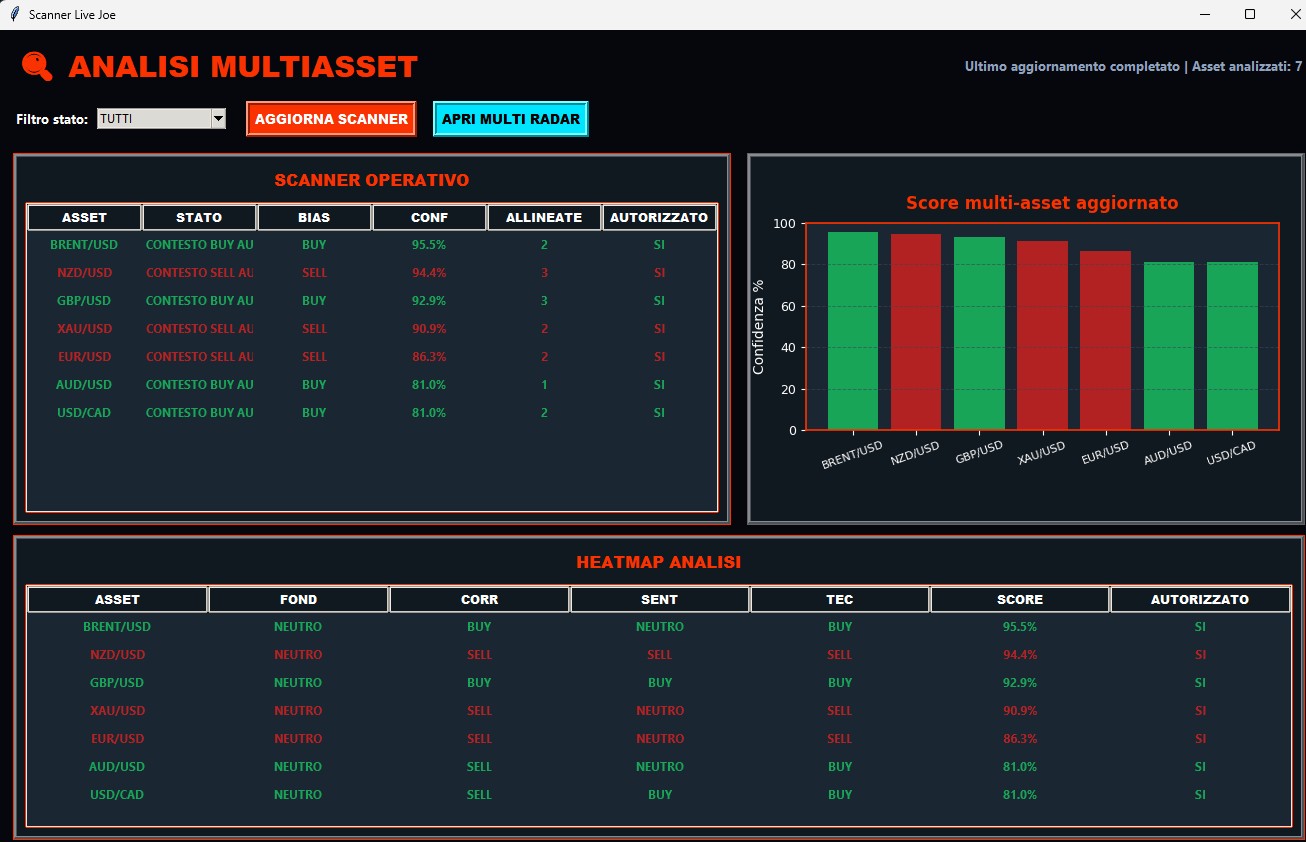Click the status text Ultimo aggiornamento completato
The image size is (1306, 842).
tap(1072, 66)
